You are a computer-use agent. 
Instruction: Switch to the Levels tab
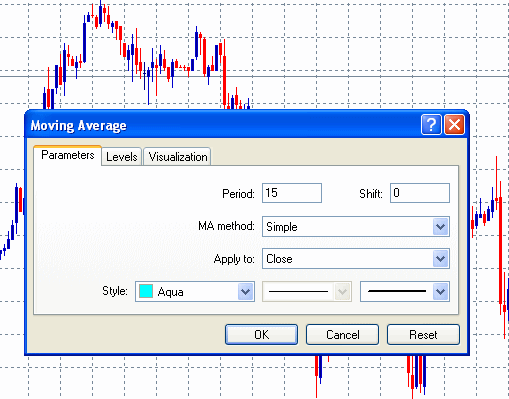point(122,157)
